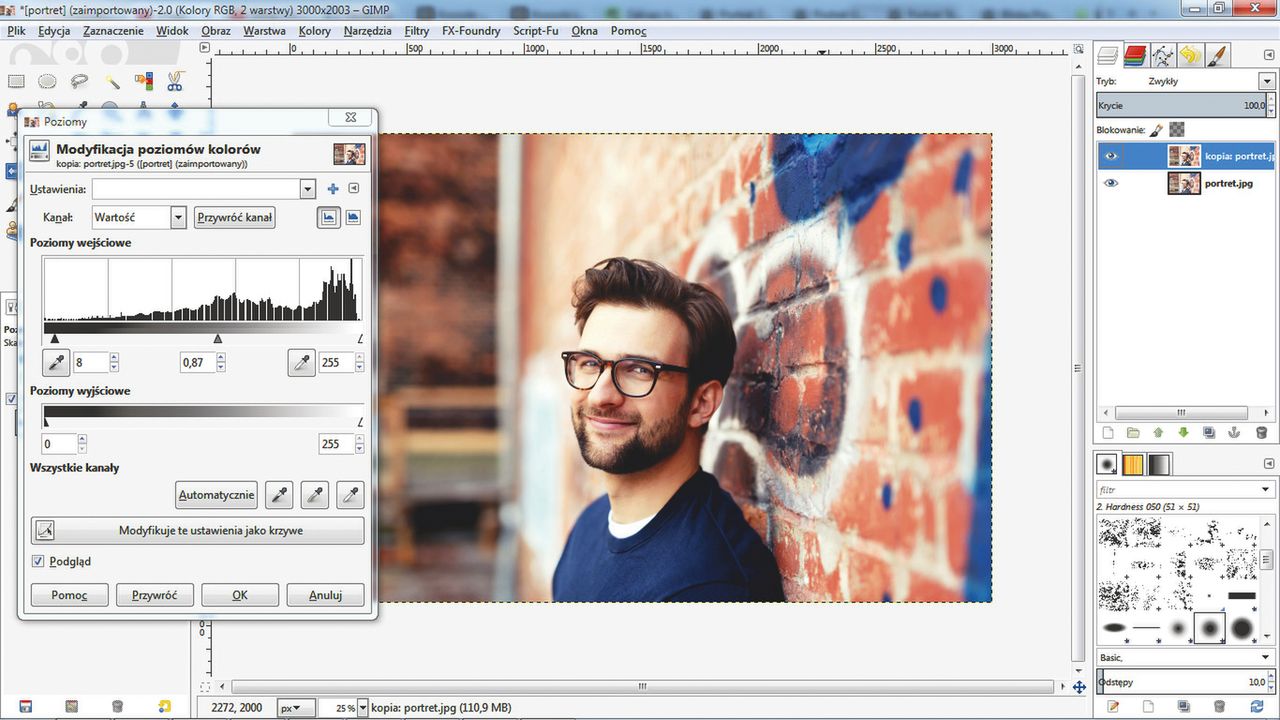Anchor the floating layer icon

pyautogui.click(x=1235, y=433)
